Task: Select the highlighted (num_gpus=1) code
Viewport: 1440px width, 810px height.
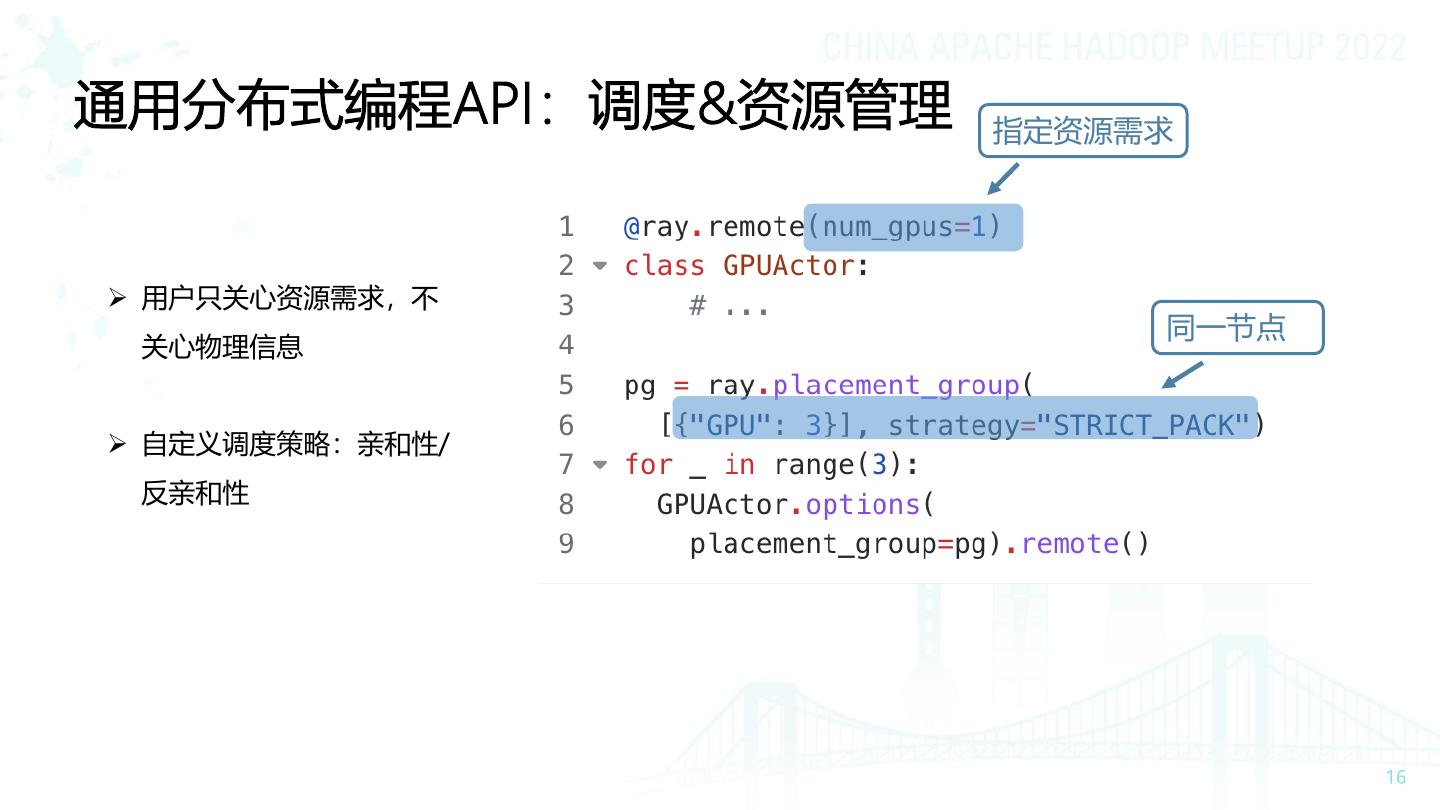Action: pyautogui.click(x=913, y=227)
